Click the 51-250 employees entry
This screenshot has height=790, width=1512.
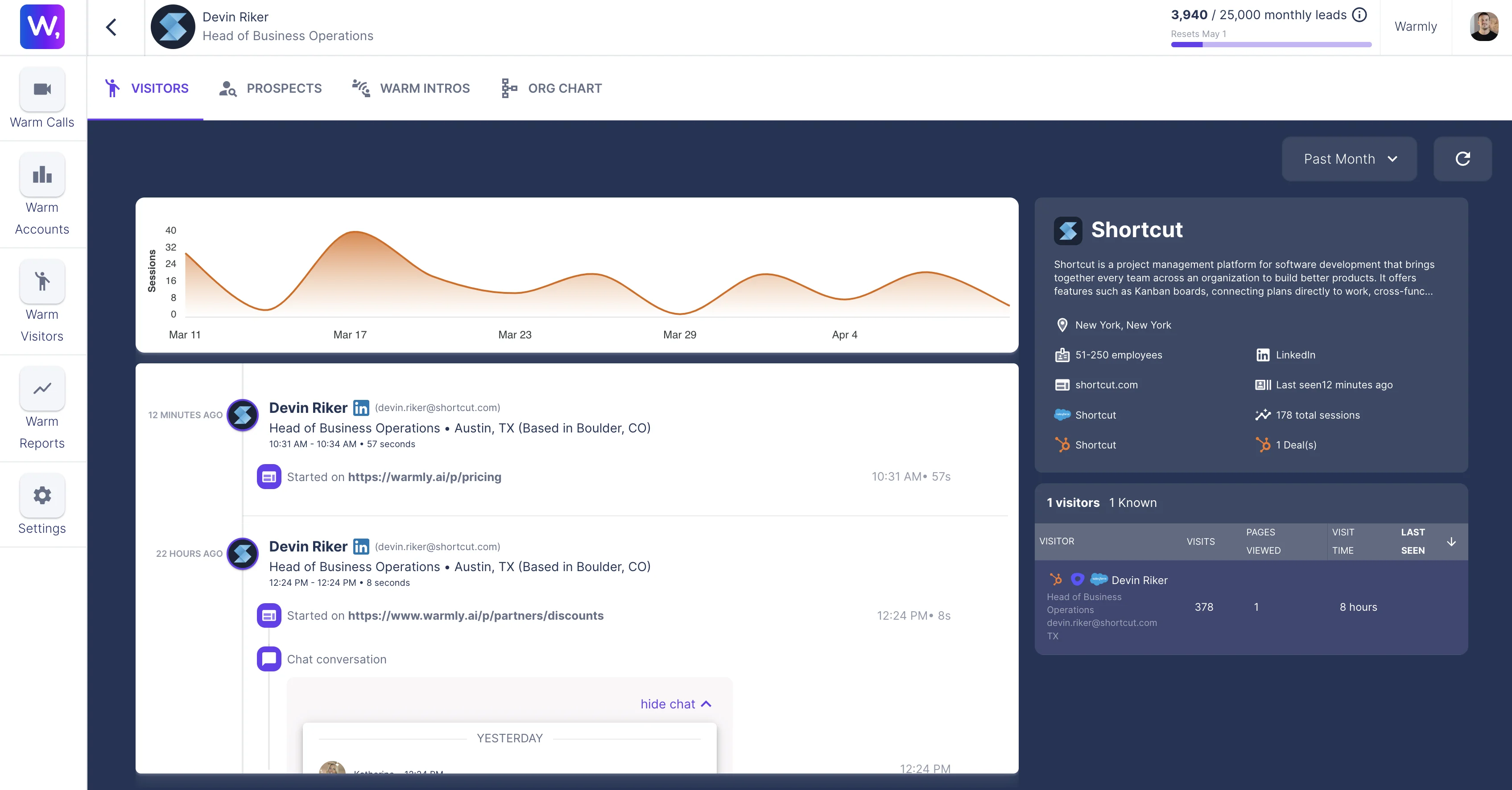click(1109, 355)
